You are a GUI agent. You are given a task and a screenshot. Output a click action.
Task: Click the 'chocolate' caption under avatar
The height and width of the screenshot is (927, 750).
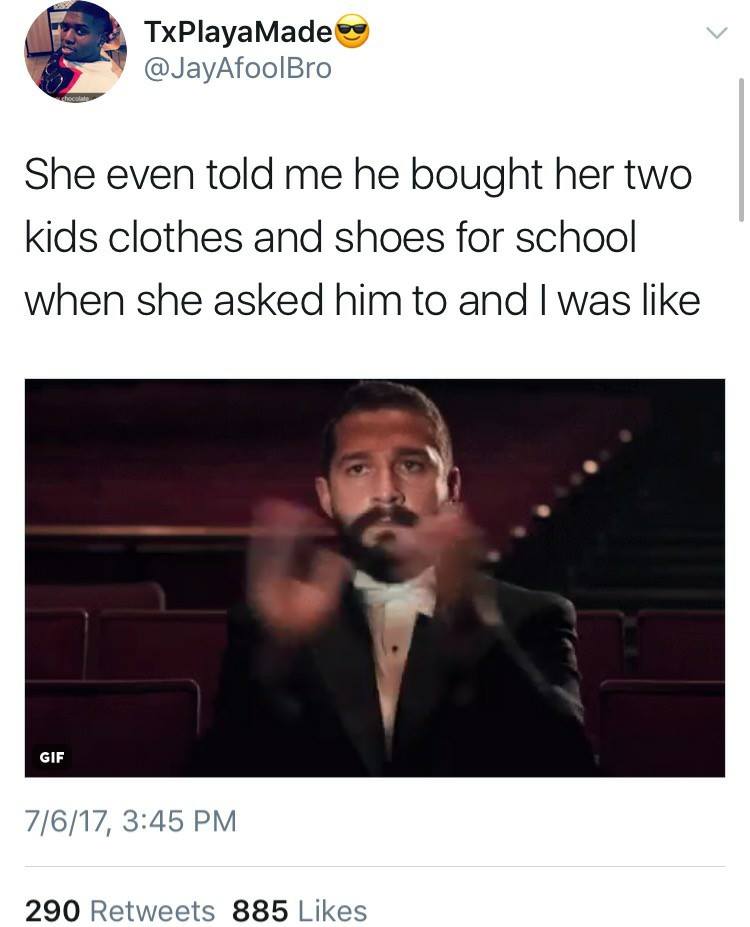(x=74, y=98)
